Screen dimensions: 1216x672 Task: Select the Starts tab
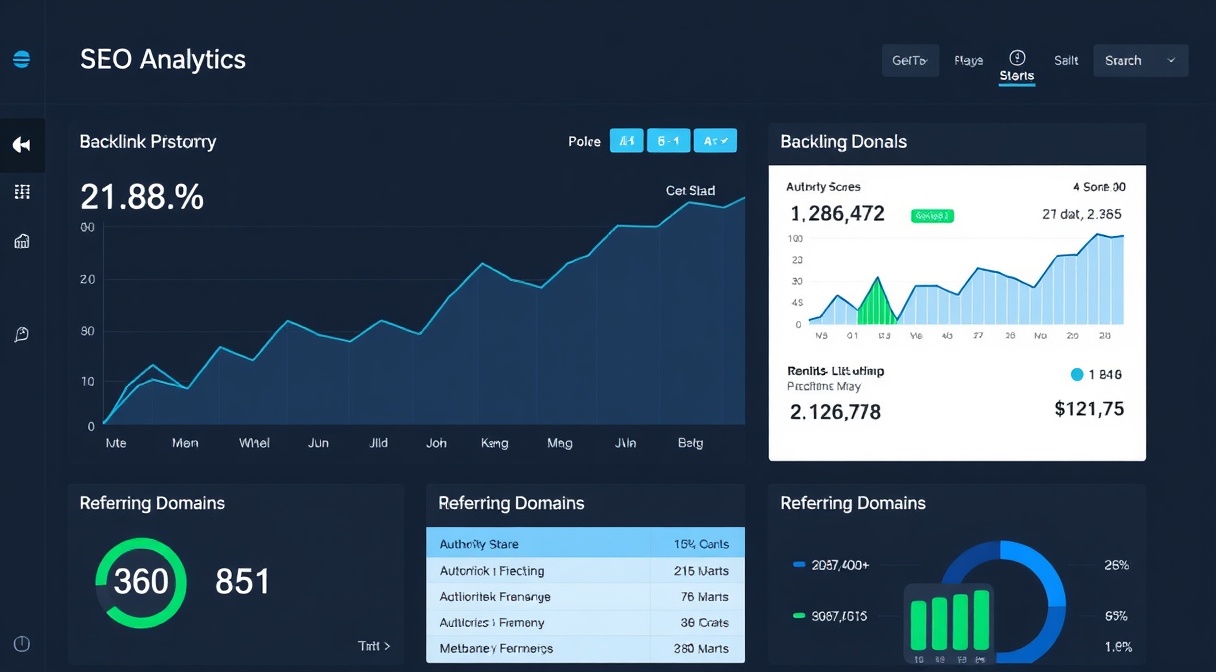(1017, 76)
